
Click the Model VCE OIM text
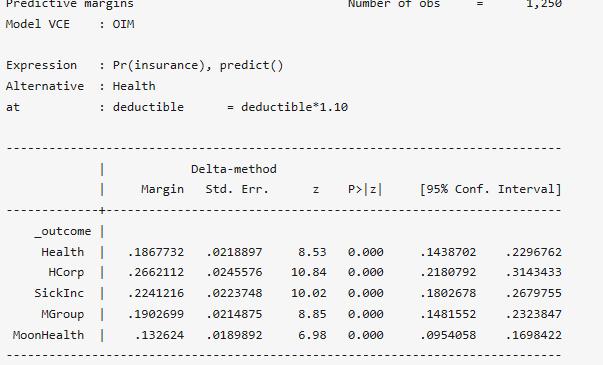pyautogui.click(x=70, y=24)
